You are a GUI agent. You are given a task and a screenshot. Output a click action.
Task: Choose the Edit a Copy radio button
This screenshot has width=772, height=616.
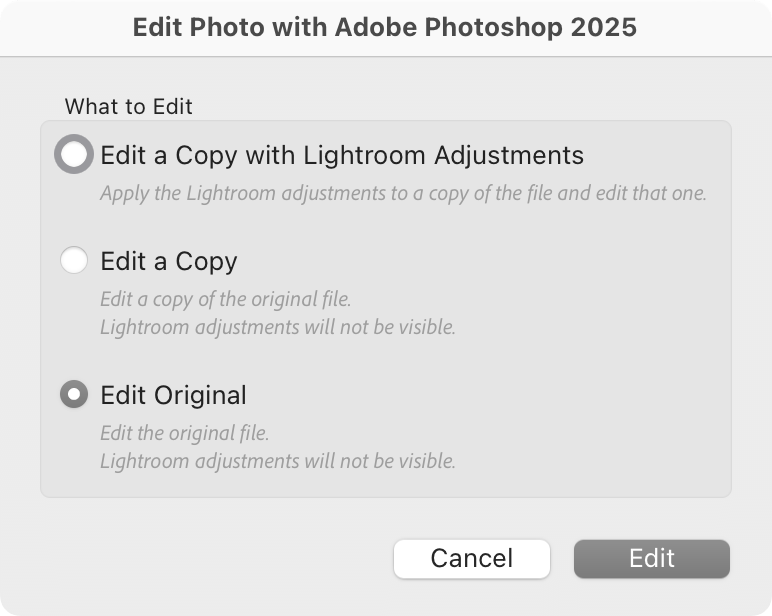(x=74, y=260)
